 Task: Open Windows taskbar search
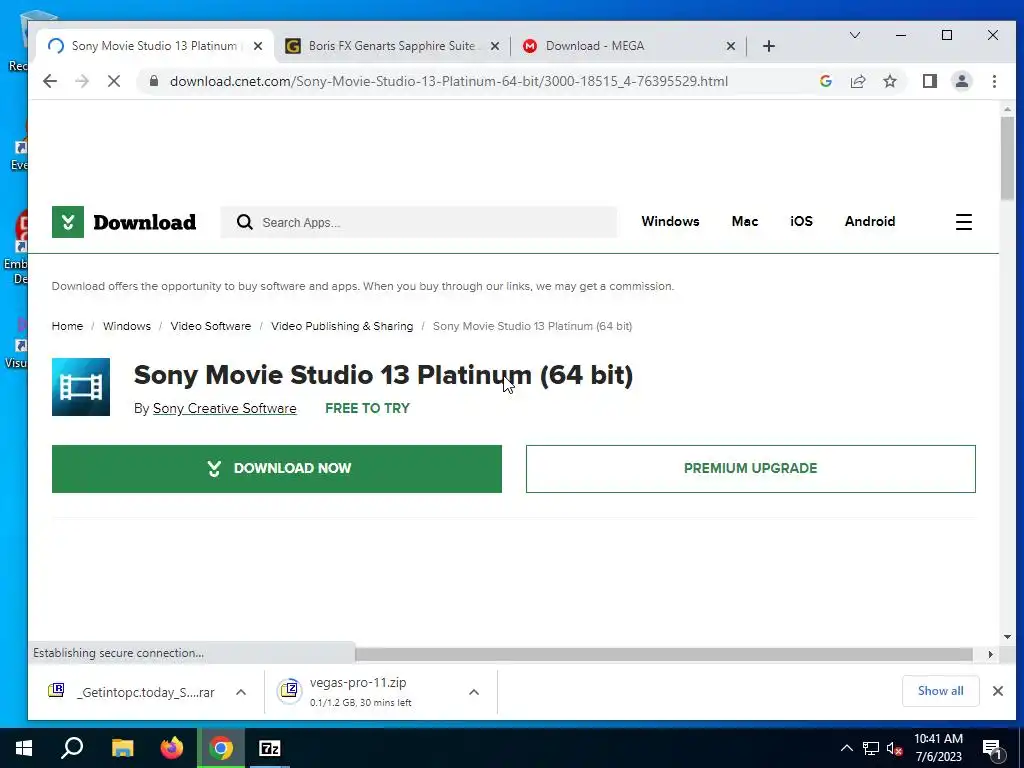tap(72, 748)
